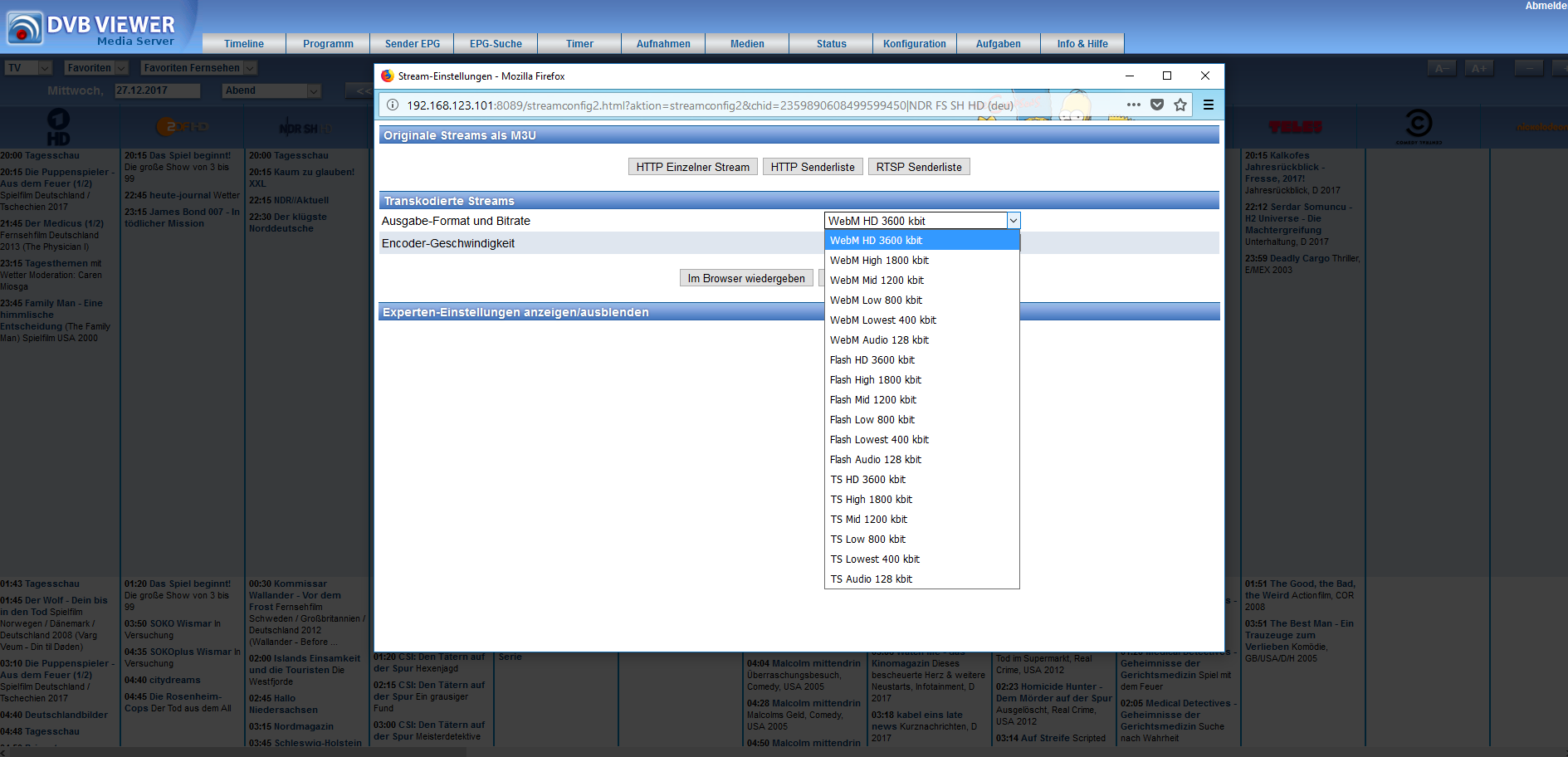Viewport: 1568px width, 757px height.
Task: Select TS High 1800 kbit option
Action: 921,499
